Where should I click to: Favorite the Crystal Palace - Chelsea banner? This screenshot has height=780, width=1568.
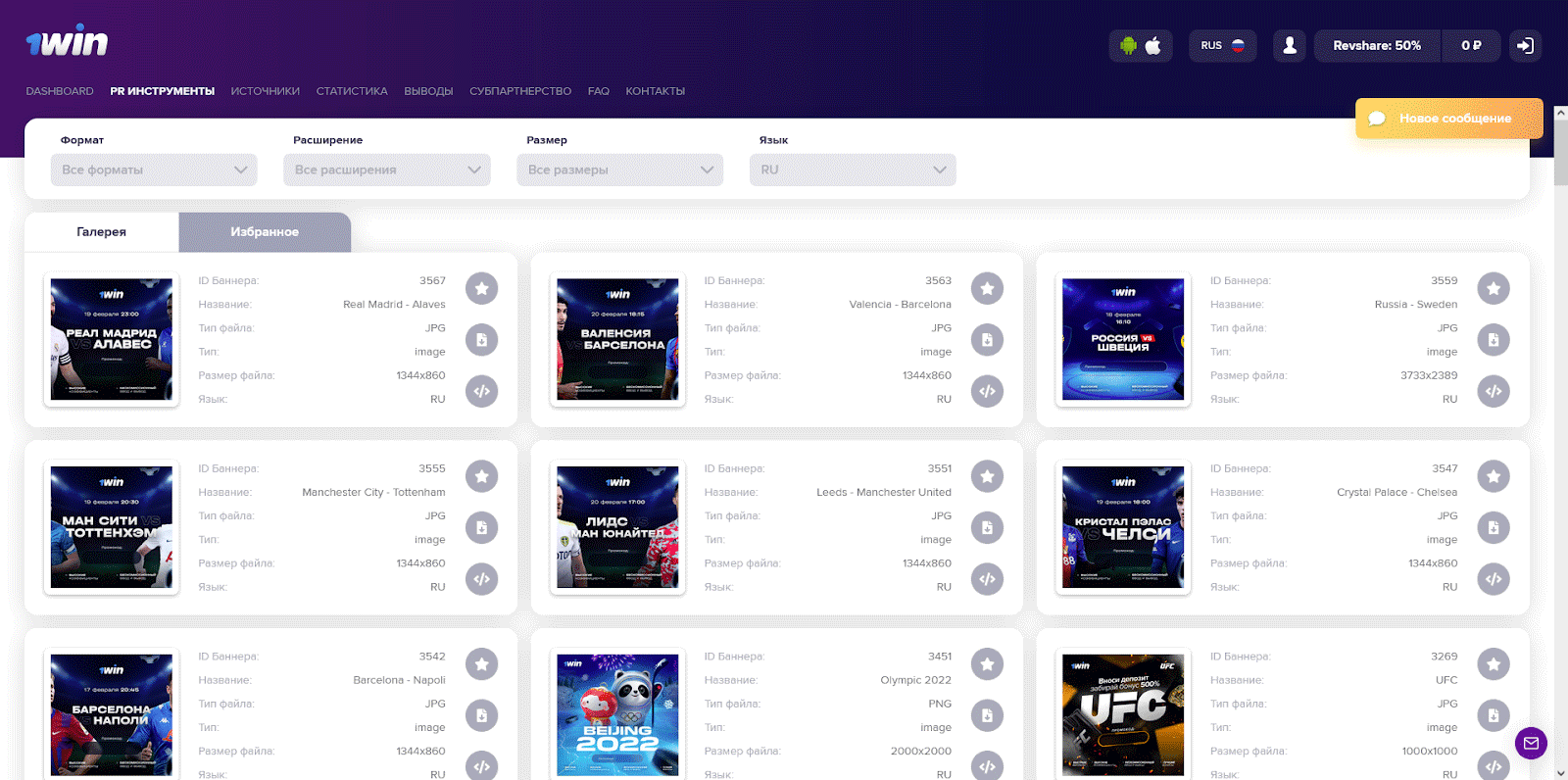(1494, 476)
